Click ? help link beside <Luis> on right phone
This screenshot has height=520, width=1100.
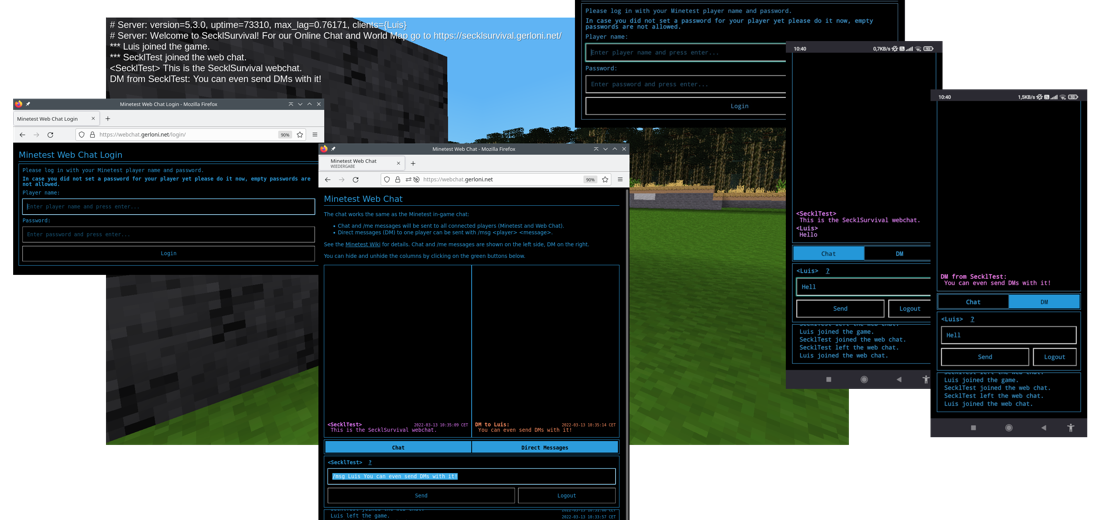pyautogui.click(x=972, y=319)
